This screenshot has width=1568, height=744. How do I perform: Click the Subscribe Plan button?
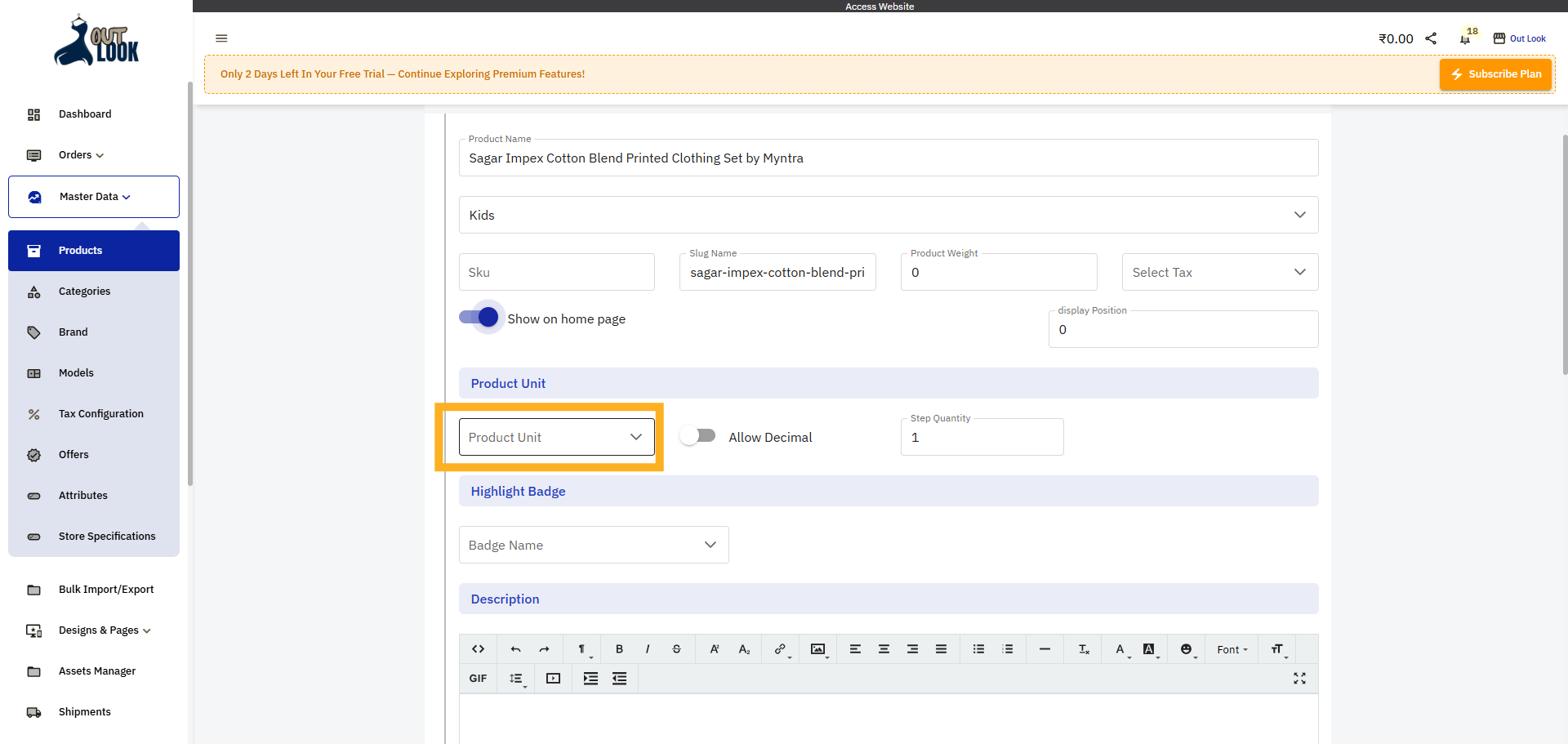pos(1495,74)
